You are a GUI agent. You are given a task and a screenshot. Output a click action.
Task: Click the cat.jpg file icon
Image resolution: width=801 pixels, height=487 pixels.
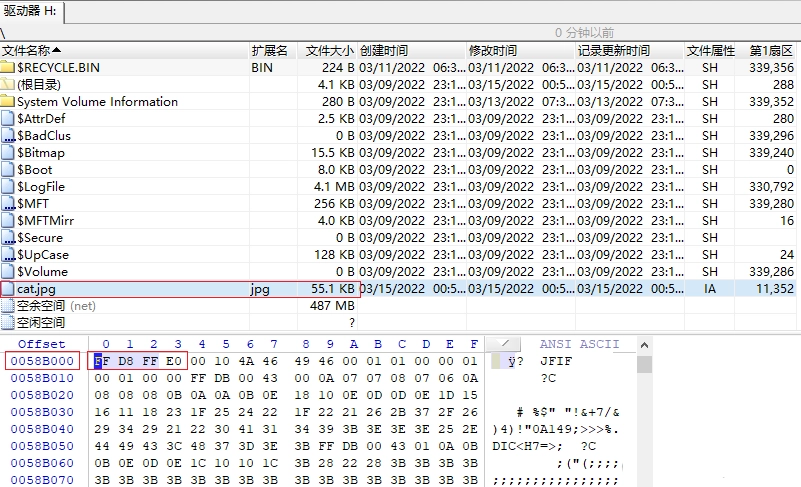point(8,289)
